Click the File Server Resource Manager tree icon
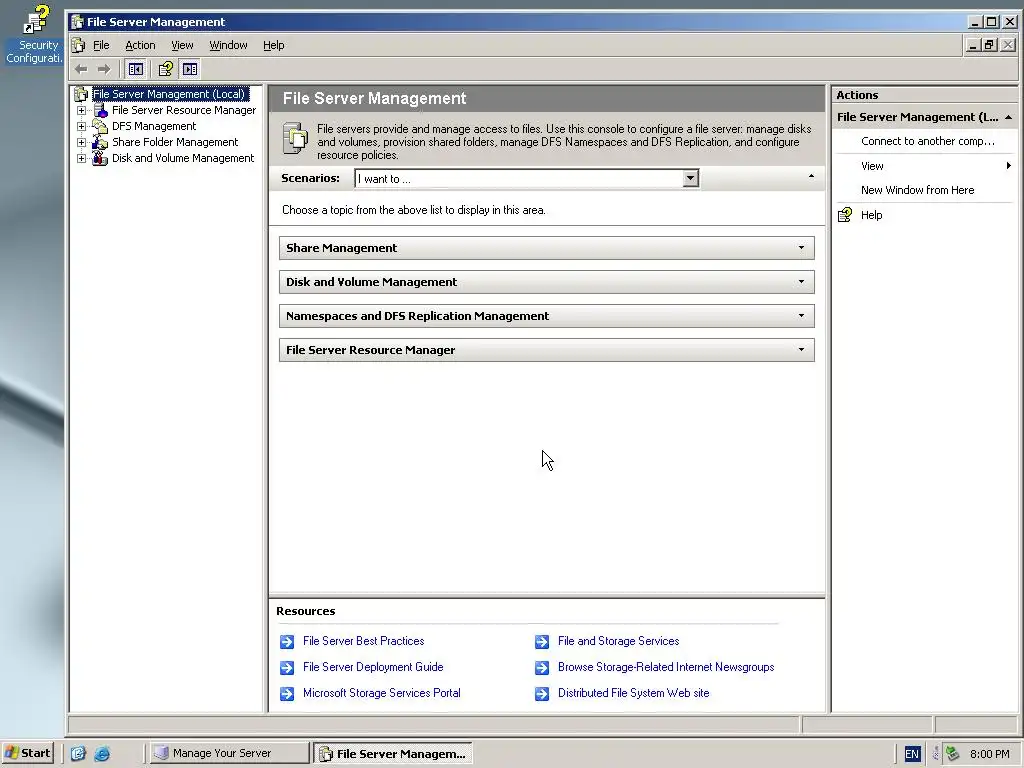Viewport: 1024px width, 768px height. click(x=100, y=110)
